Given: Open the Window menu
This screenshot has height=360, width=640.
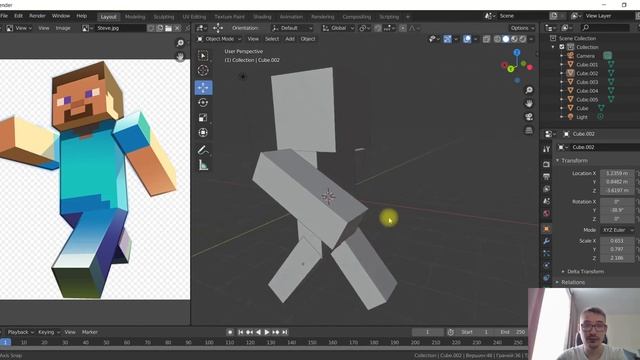Looking at the screenshot, I should pyautogui.click(x=61, y=16).
